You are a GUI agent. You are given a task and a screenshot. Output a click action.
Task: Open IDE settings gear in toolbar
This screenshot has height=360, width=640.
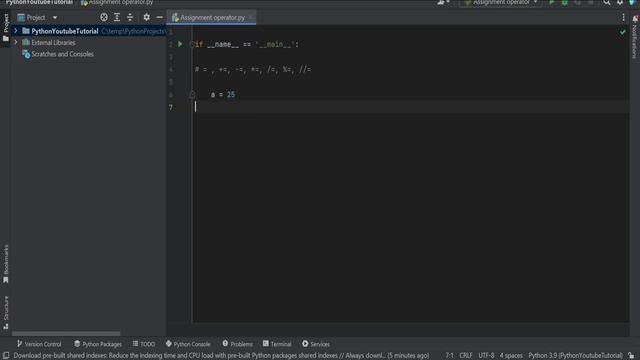point(620,2)
